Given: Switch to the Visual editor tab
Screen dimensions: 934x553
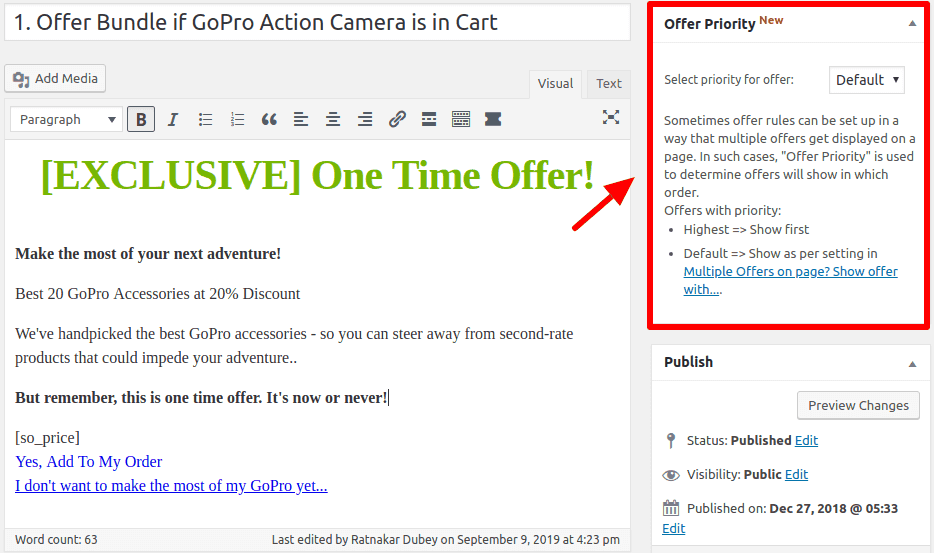Looking at the screenshot, I should tap(555, 84).
